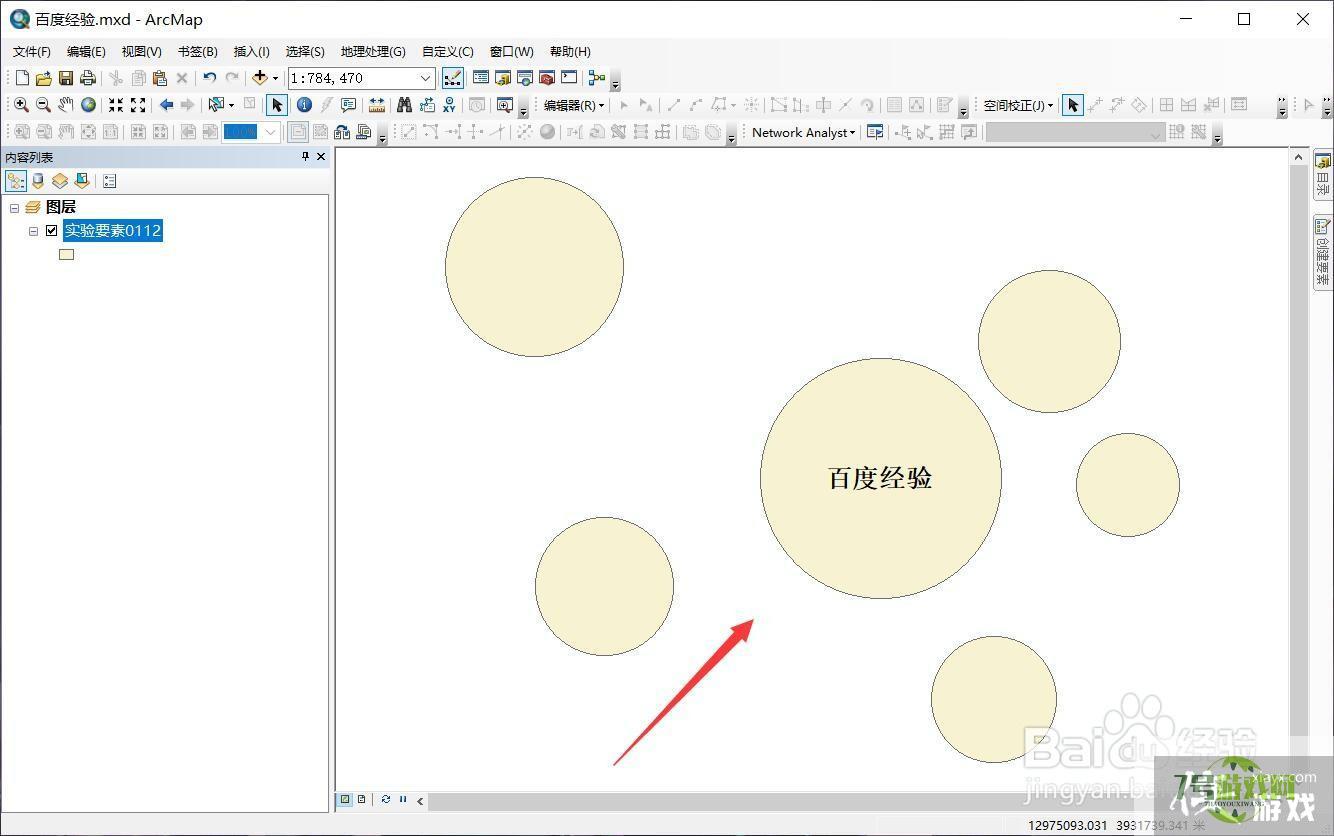1334x836 pixels.
Task: Click the New map document icon
Action: [22, 78]
